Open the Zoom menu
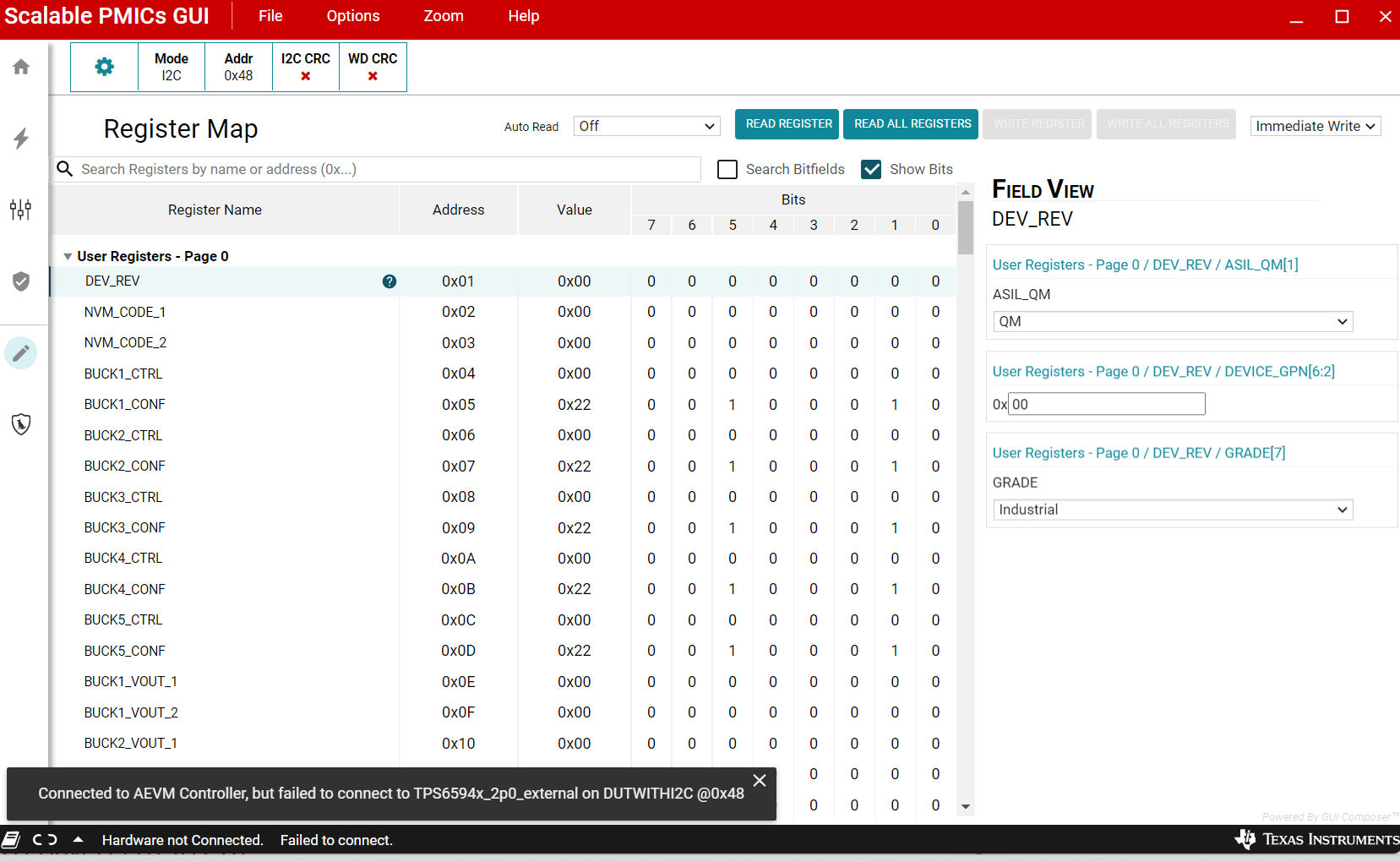 (444, 16)
